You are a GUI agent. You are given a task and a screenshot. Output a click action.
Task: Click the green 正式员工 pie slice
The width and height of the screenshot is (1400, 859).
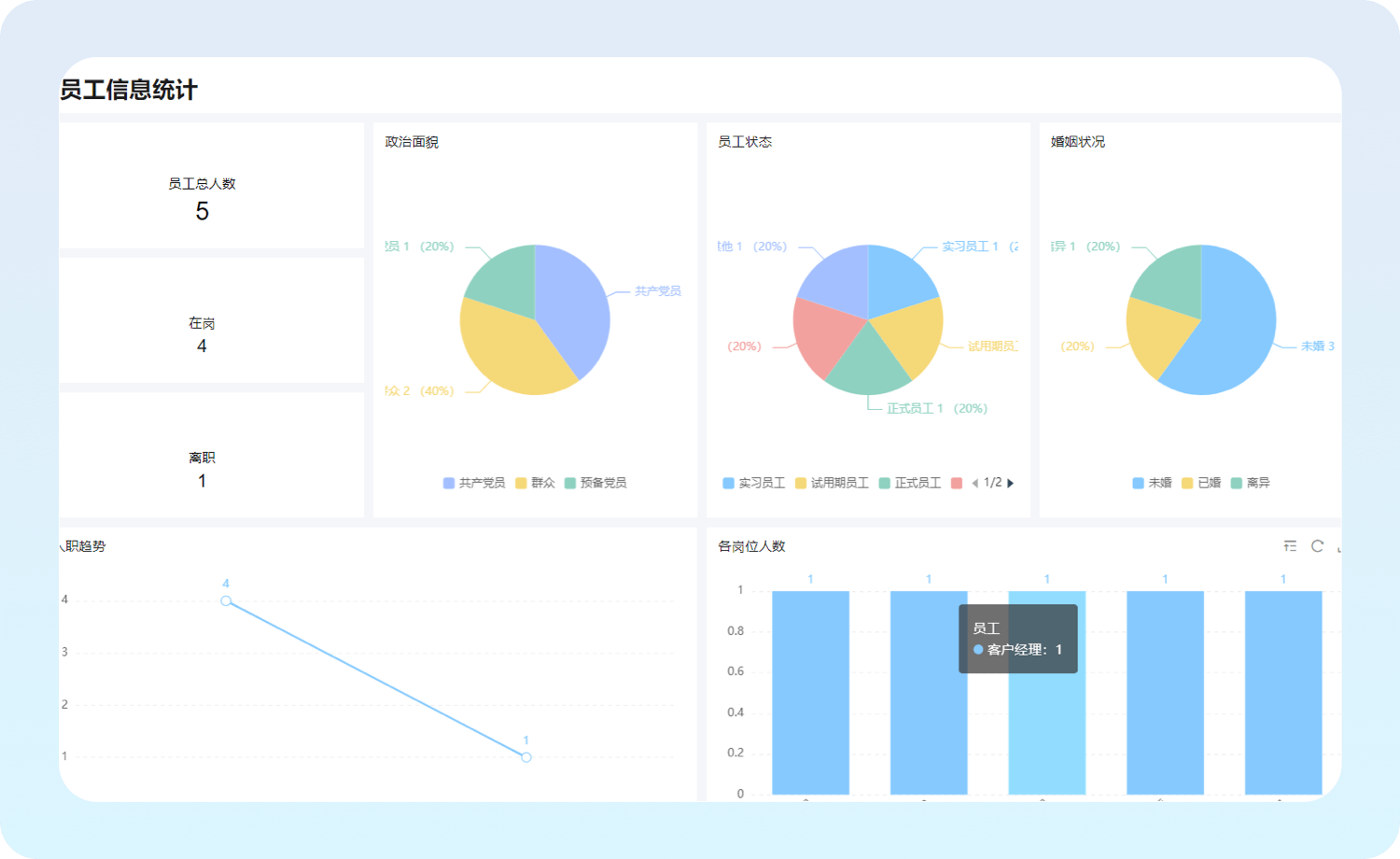pos(867,364)
